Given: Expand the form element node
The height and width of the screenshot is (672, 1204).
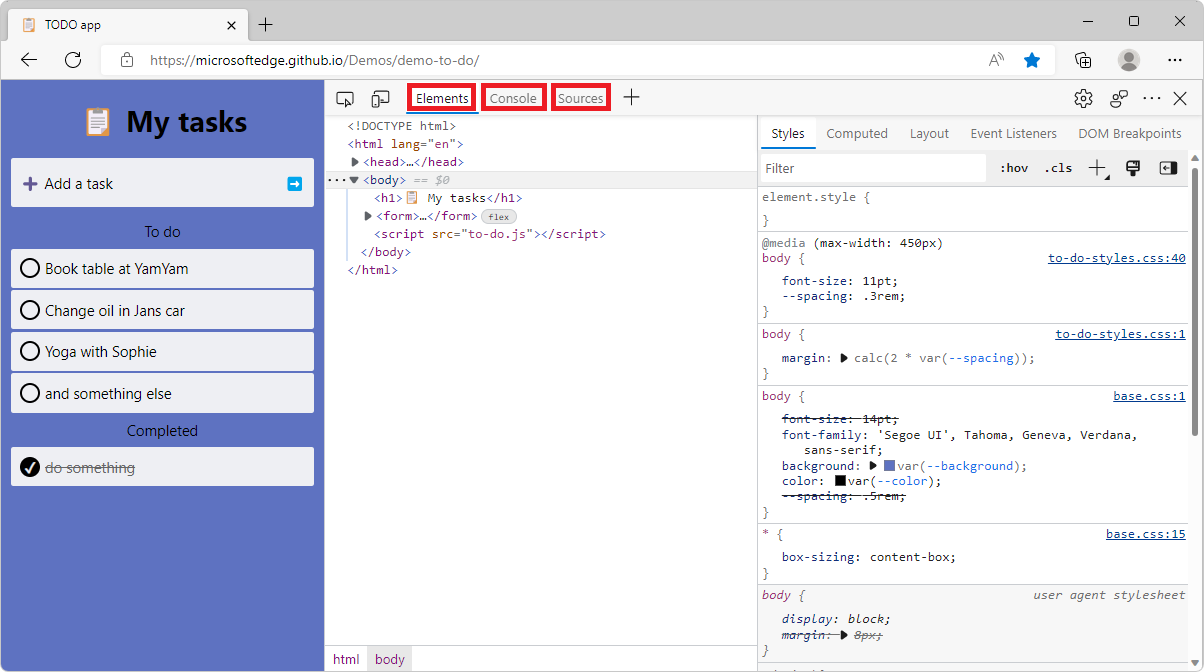Looking at the screenshot, I should pyautogui.click(x=368, y=215).
